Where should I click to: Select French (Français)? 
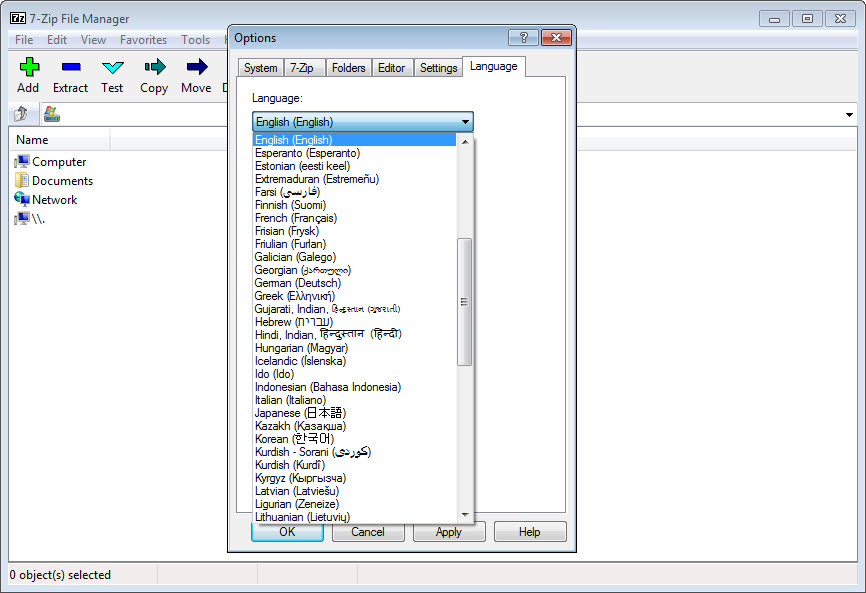point(355,218)
